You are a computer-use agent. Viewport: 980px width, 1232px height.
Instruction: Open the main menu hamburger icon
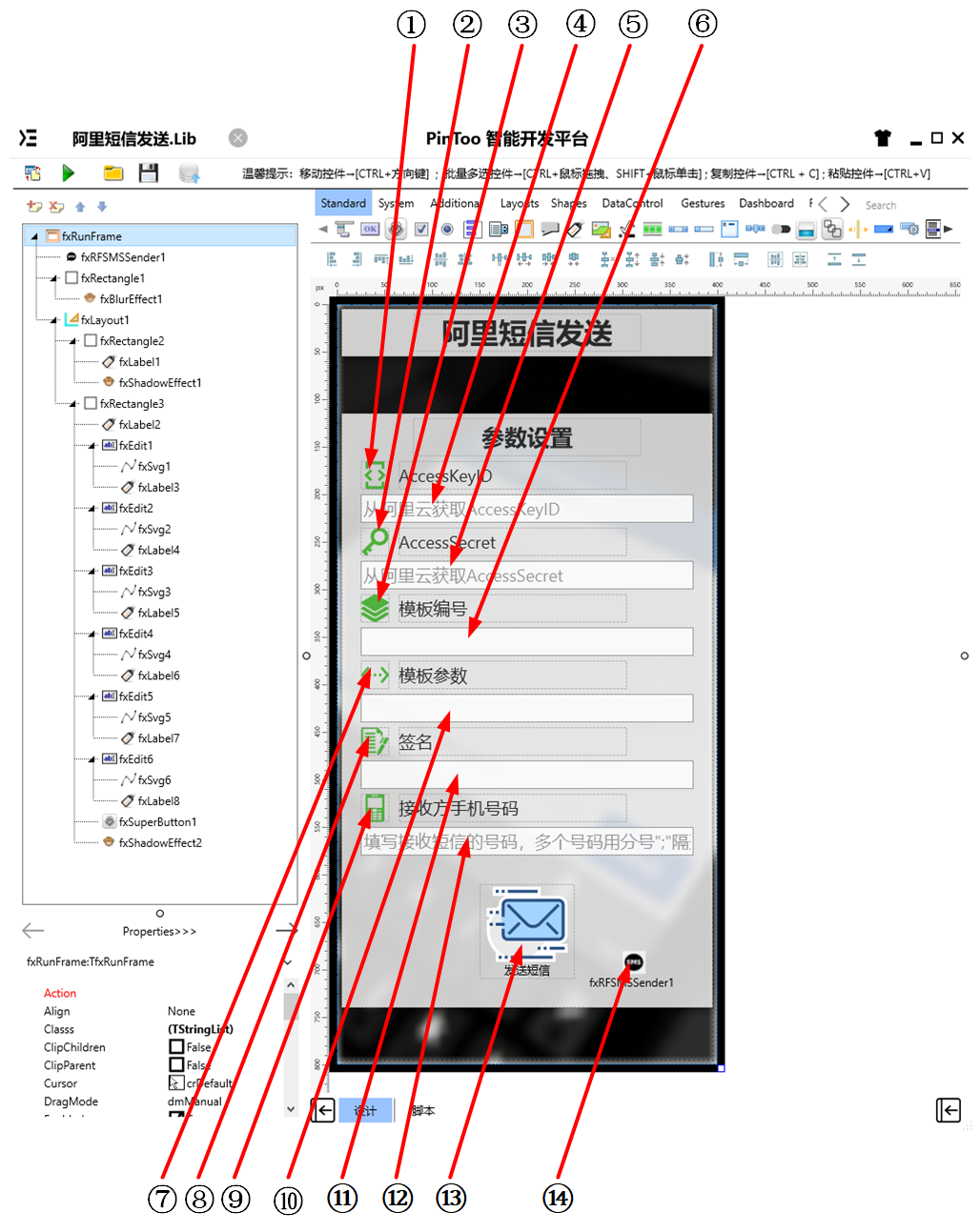point(29,138)
